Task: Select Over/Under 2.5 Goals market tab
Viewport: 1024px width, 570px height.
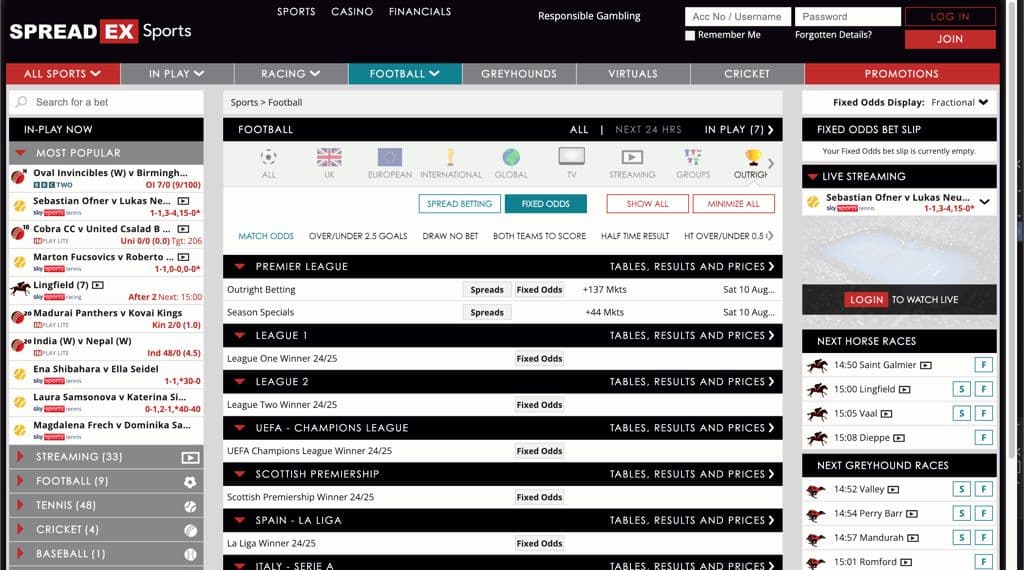Action: (x=358, y=236)
